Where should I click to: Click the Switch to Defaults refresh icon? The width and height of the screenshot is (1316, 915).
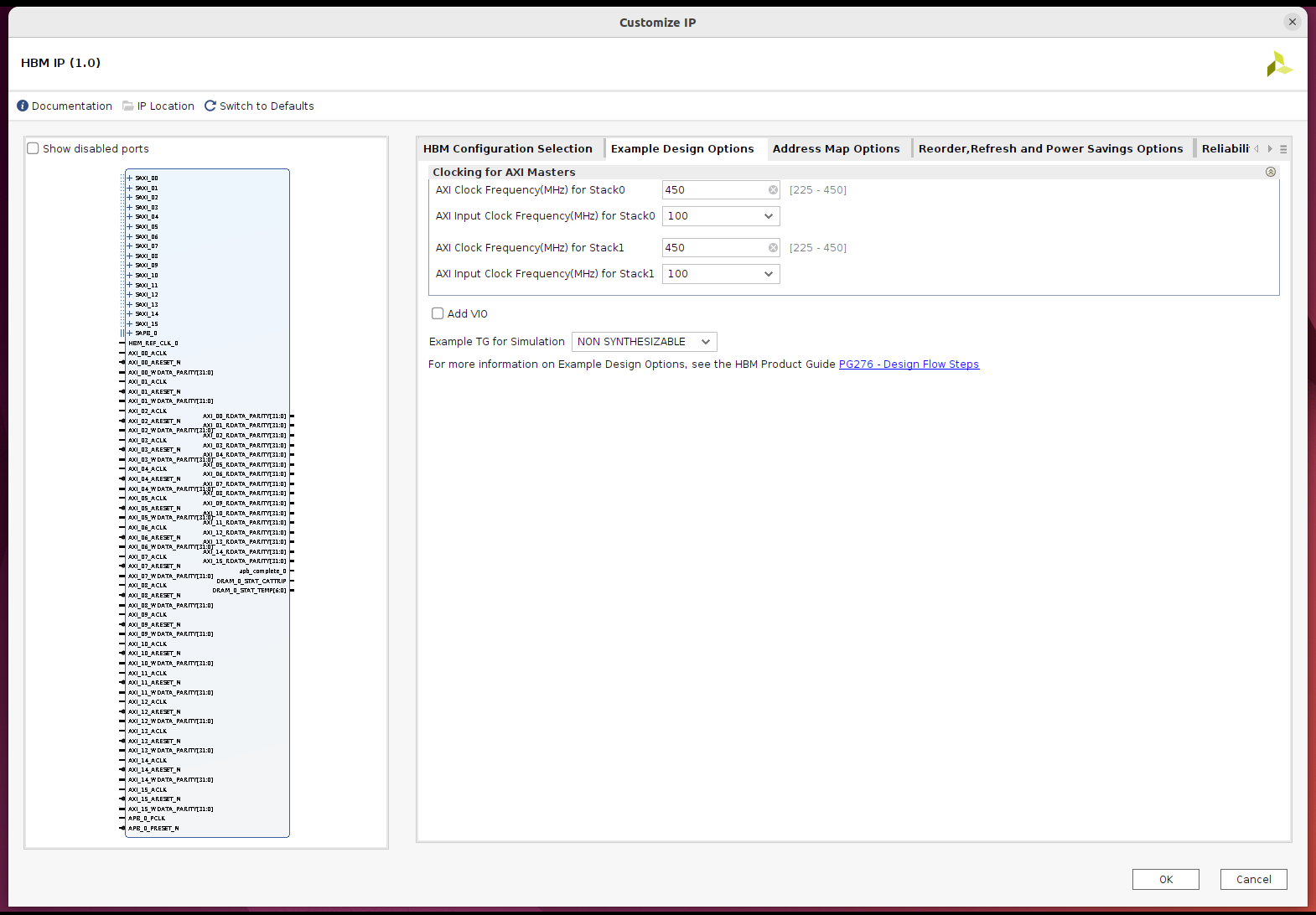click(x=210, y=106)
